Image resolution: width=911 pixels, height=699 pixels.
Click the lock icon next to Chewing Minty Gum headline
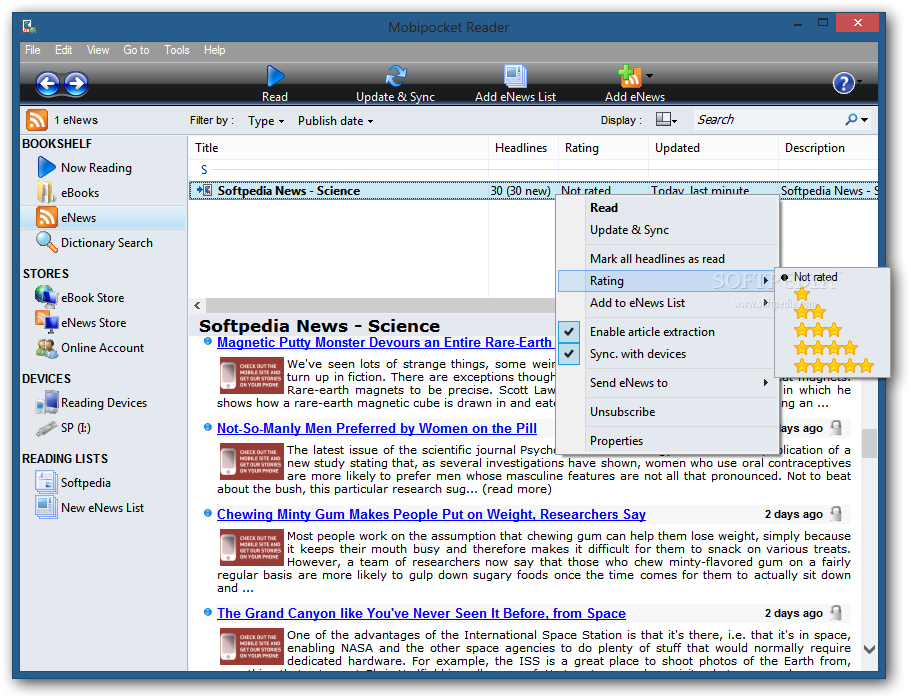[836, 514]
